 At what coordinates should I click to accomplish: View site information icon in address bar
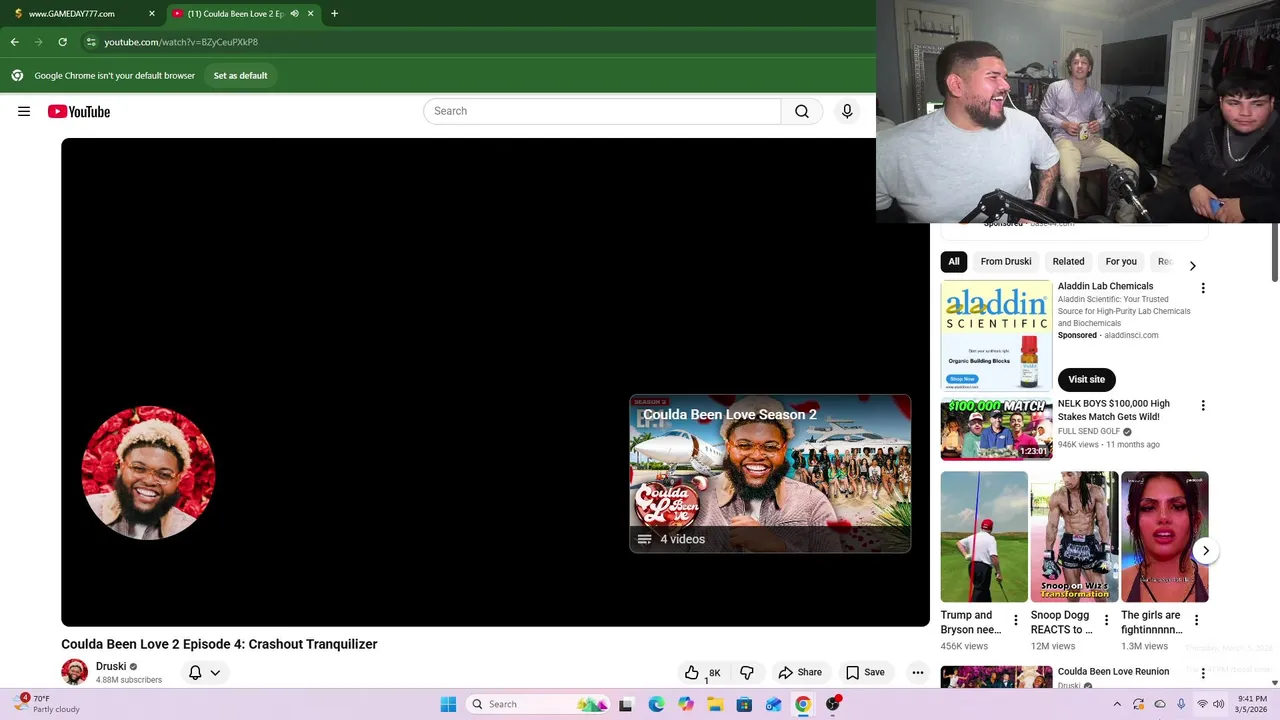91,42
